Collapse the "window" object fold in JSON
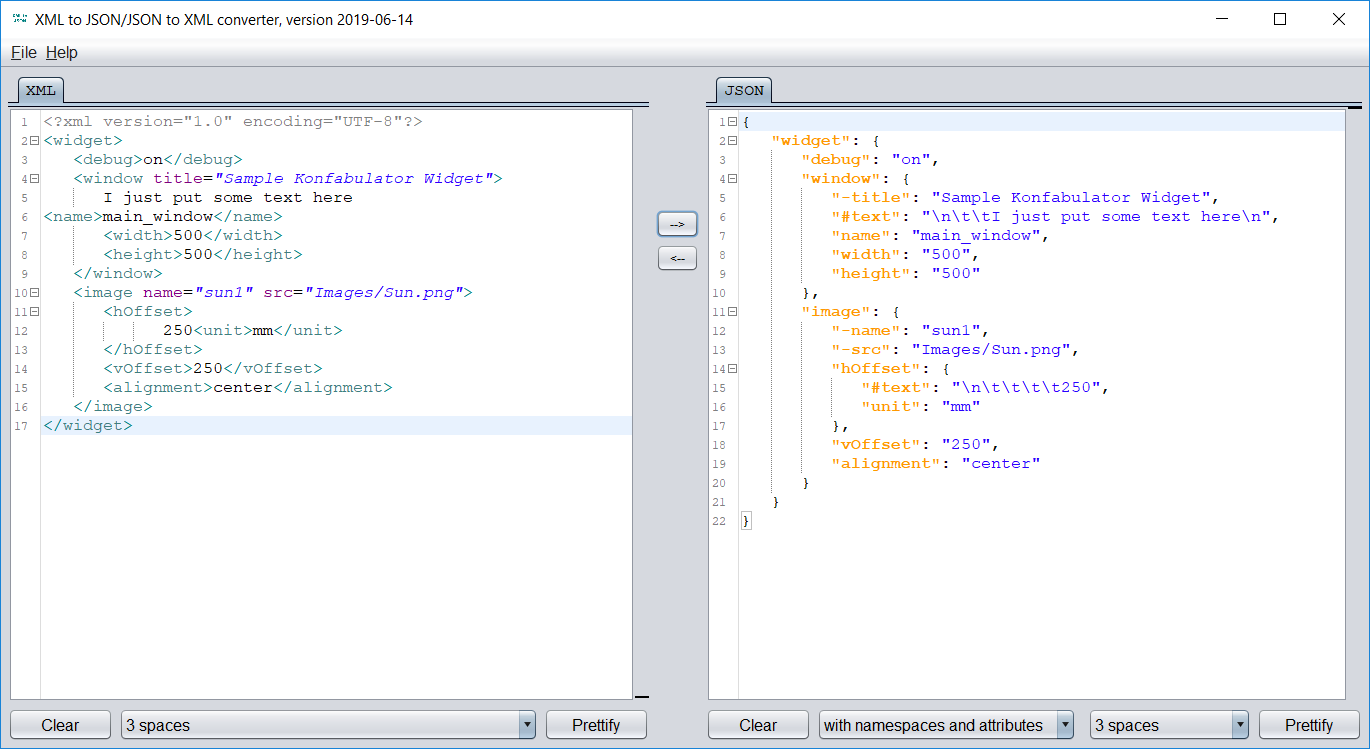The width and height of the screenshot is (1370, 749). click(732, 179)
